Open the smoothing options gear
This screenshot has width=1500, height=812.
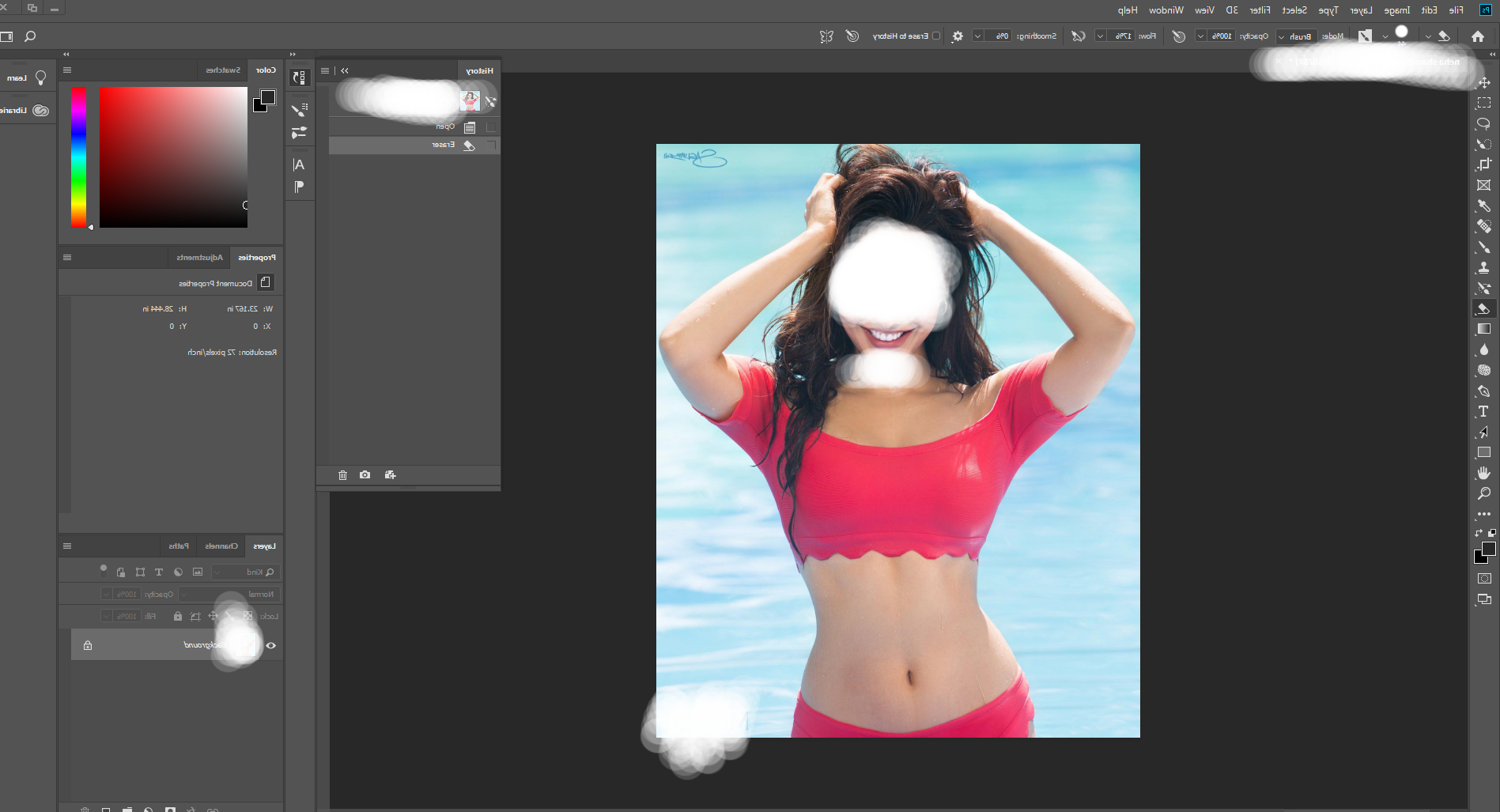tap(958, 36)
